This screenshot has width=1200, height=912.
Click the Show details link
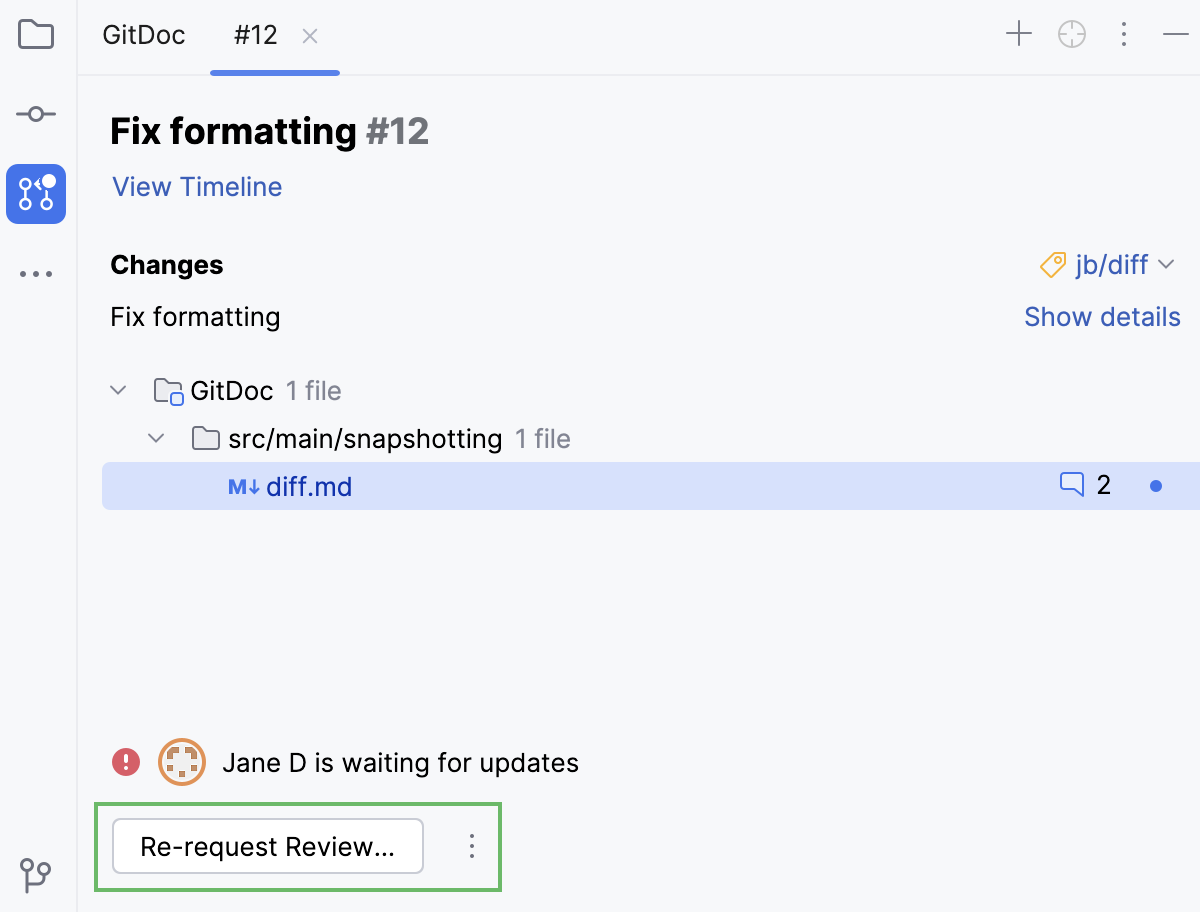[1102, 317]
